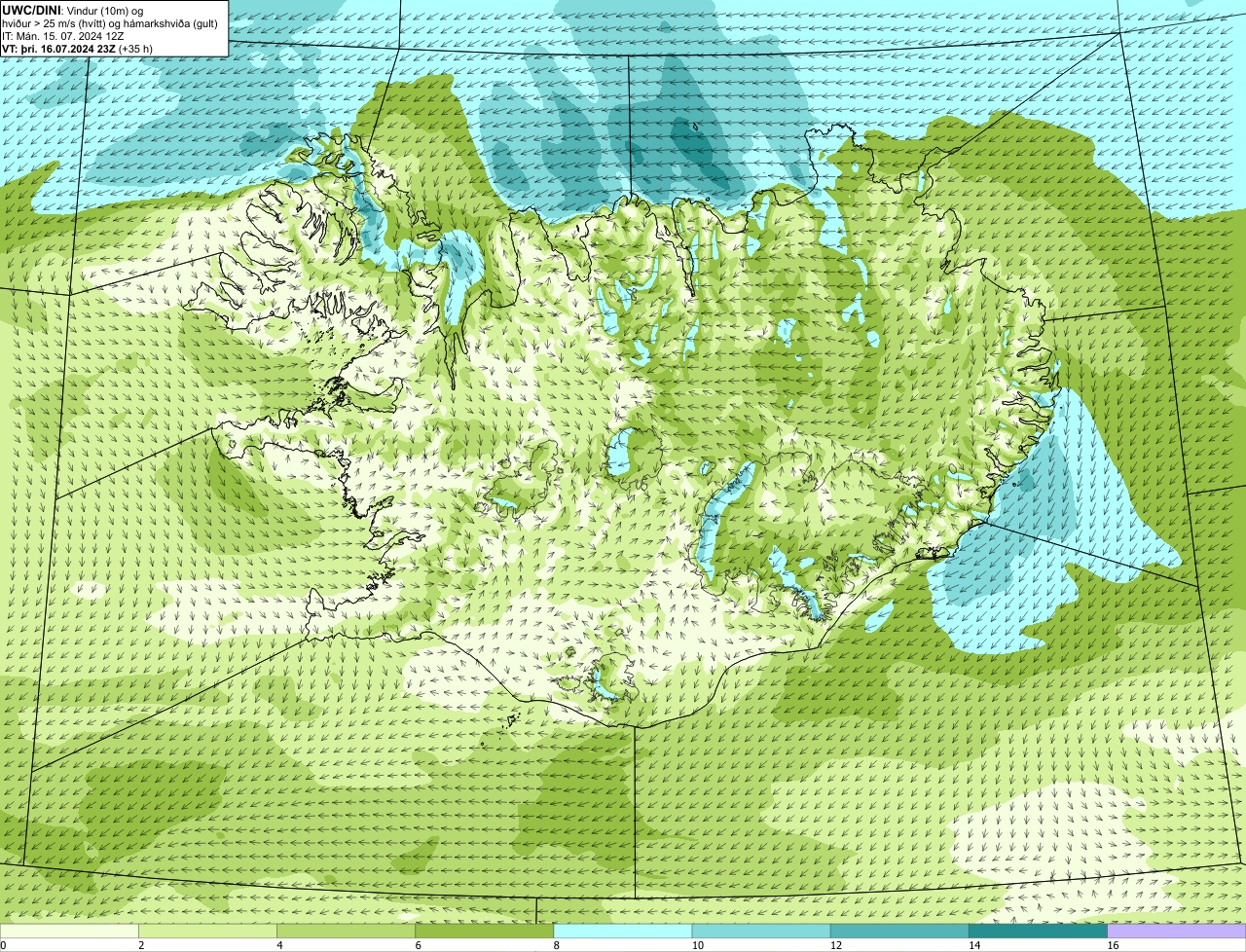Click the light cyan 8–10 m/s legend swatch
Screen dimensions: 1246x952
coord(624,932)
